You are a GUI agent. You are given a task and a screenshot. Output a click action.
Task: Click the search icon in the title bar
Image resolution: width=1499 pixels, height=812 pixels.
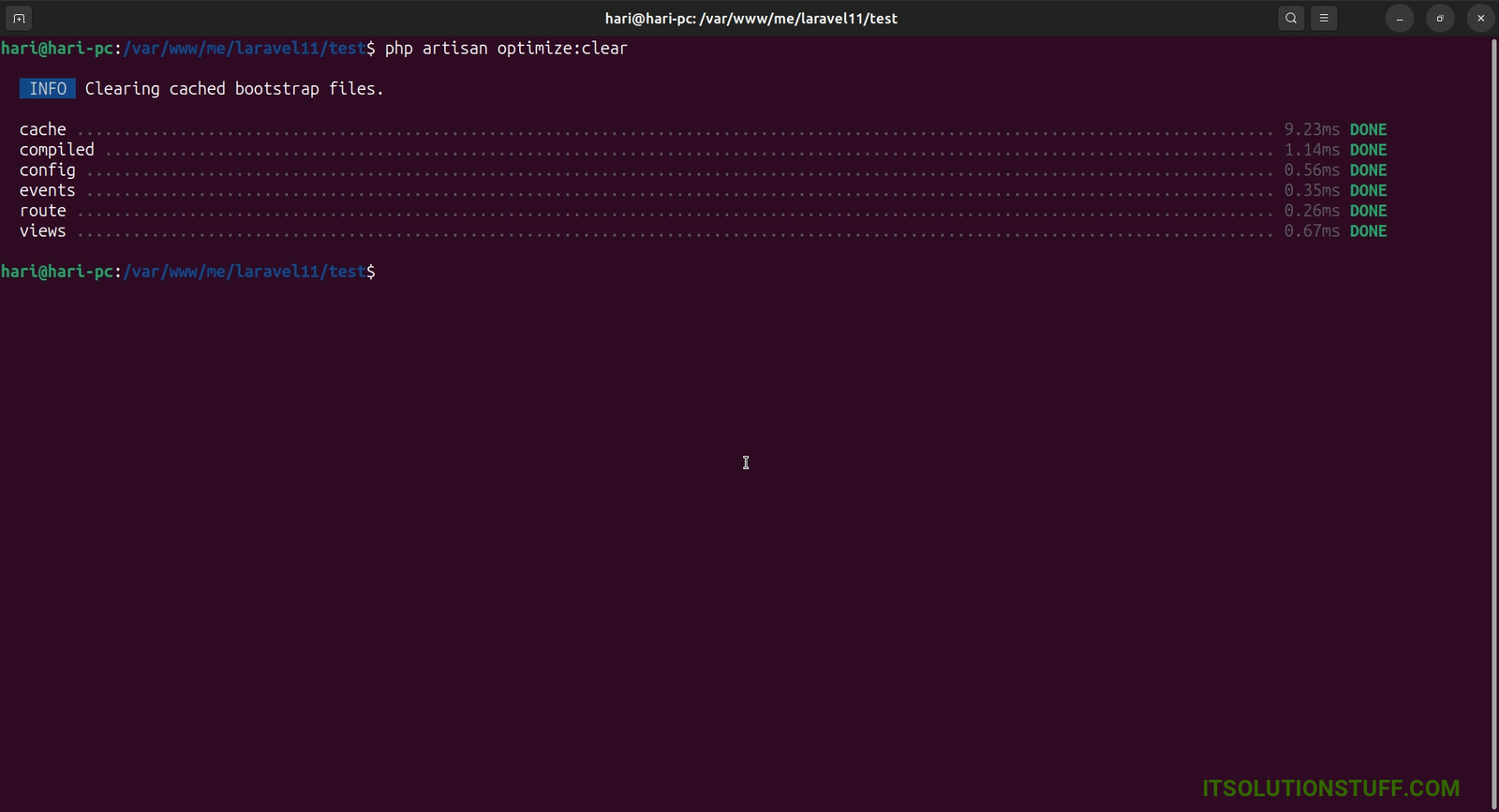point(1291,18)
